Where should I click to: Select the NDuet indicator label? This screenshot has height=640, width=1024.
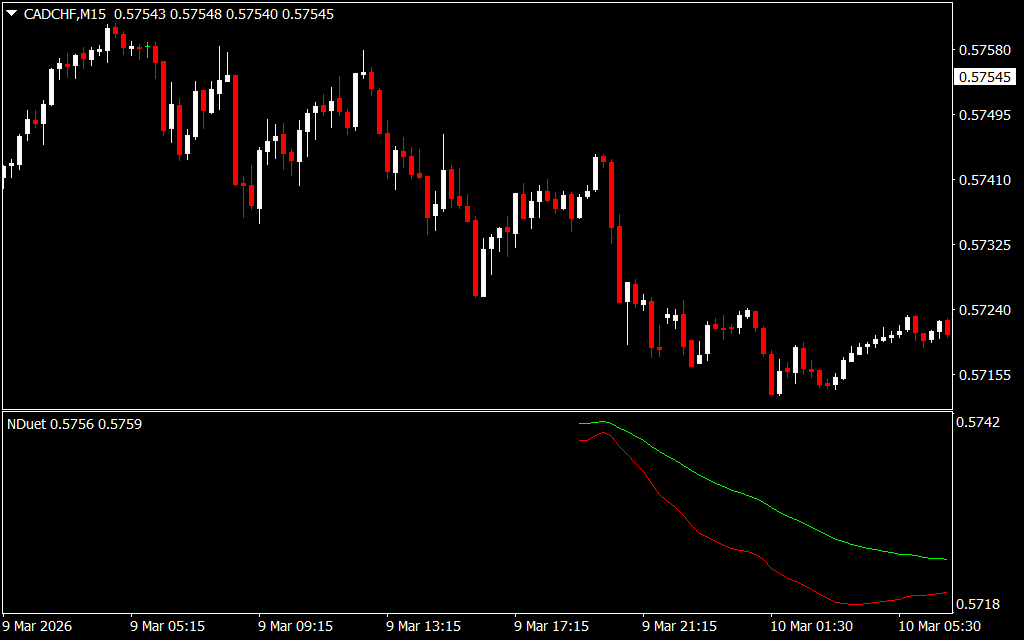(x=75, y=425)
